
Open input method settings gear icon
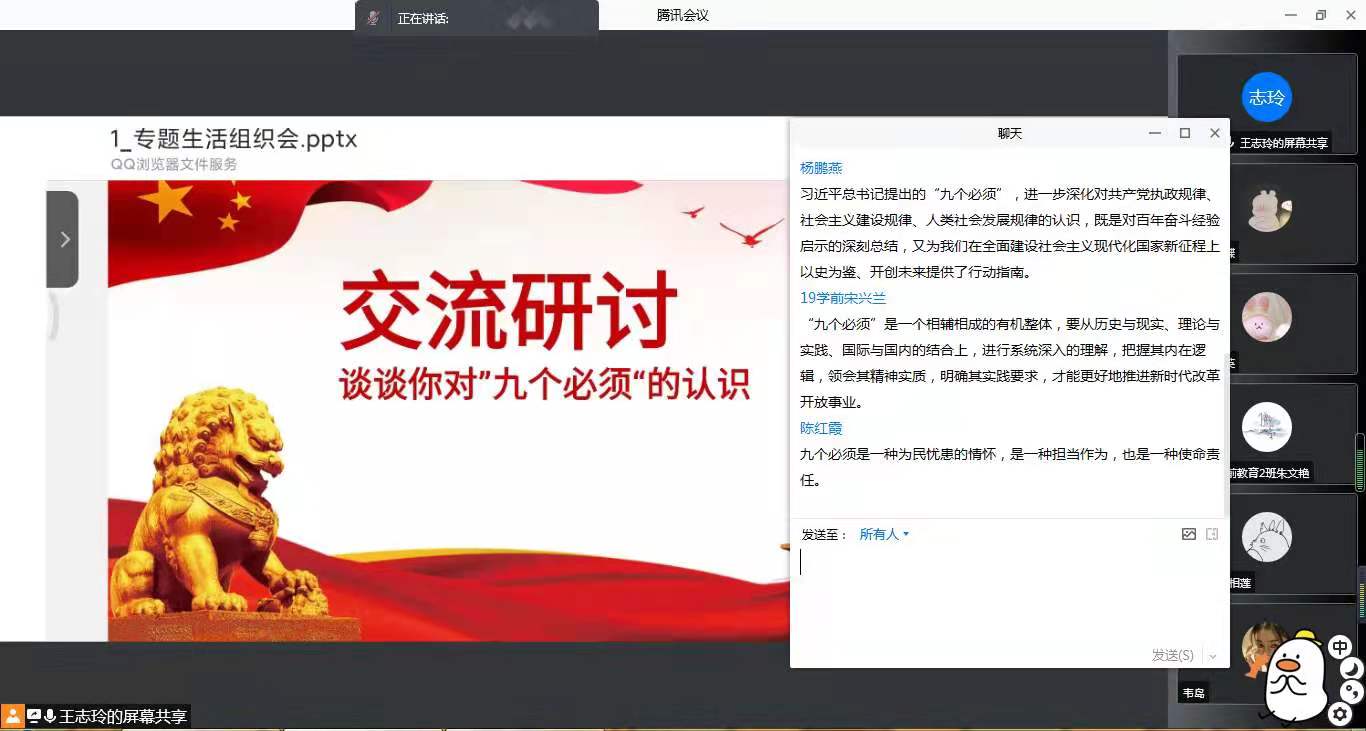click(1340, 713)
